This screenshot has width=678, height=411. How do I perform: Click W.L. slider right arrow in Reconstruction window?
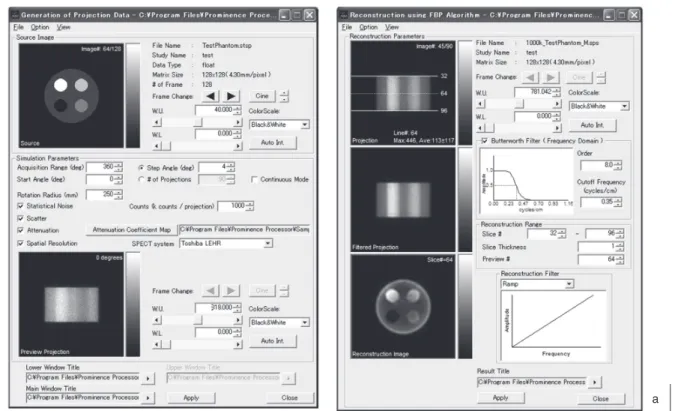pos(557,128)
